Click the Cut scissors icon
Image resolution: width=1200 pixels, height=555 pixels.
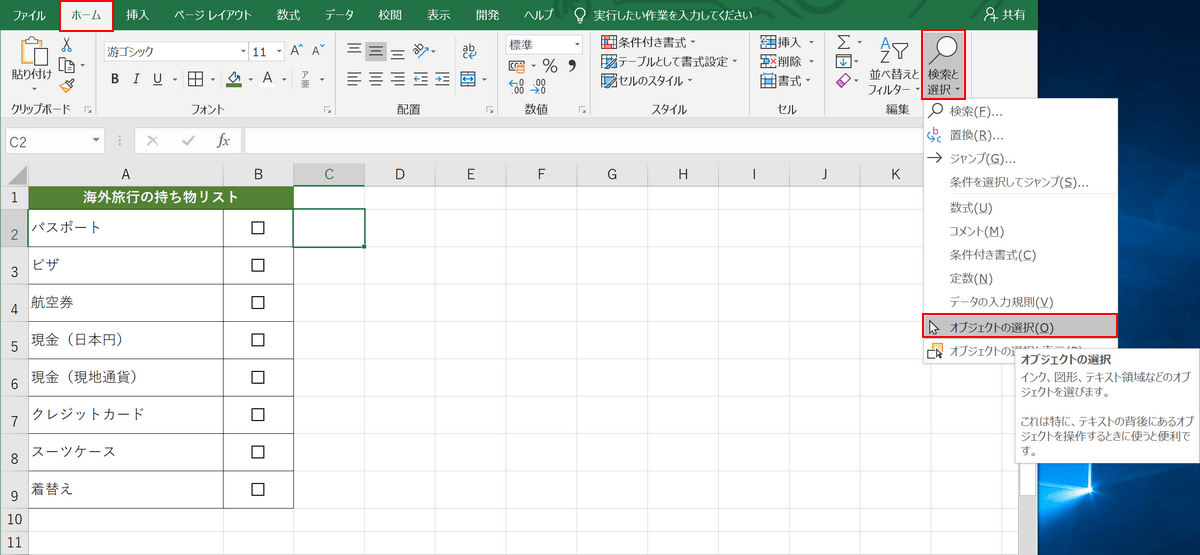(x=67, y=45)
